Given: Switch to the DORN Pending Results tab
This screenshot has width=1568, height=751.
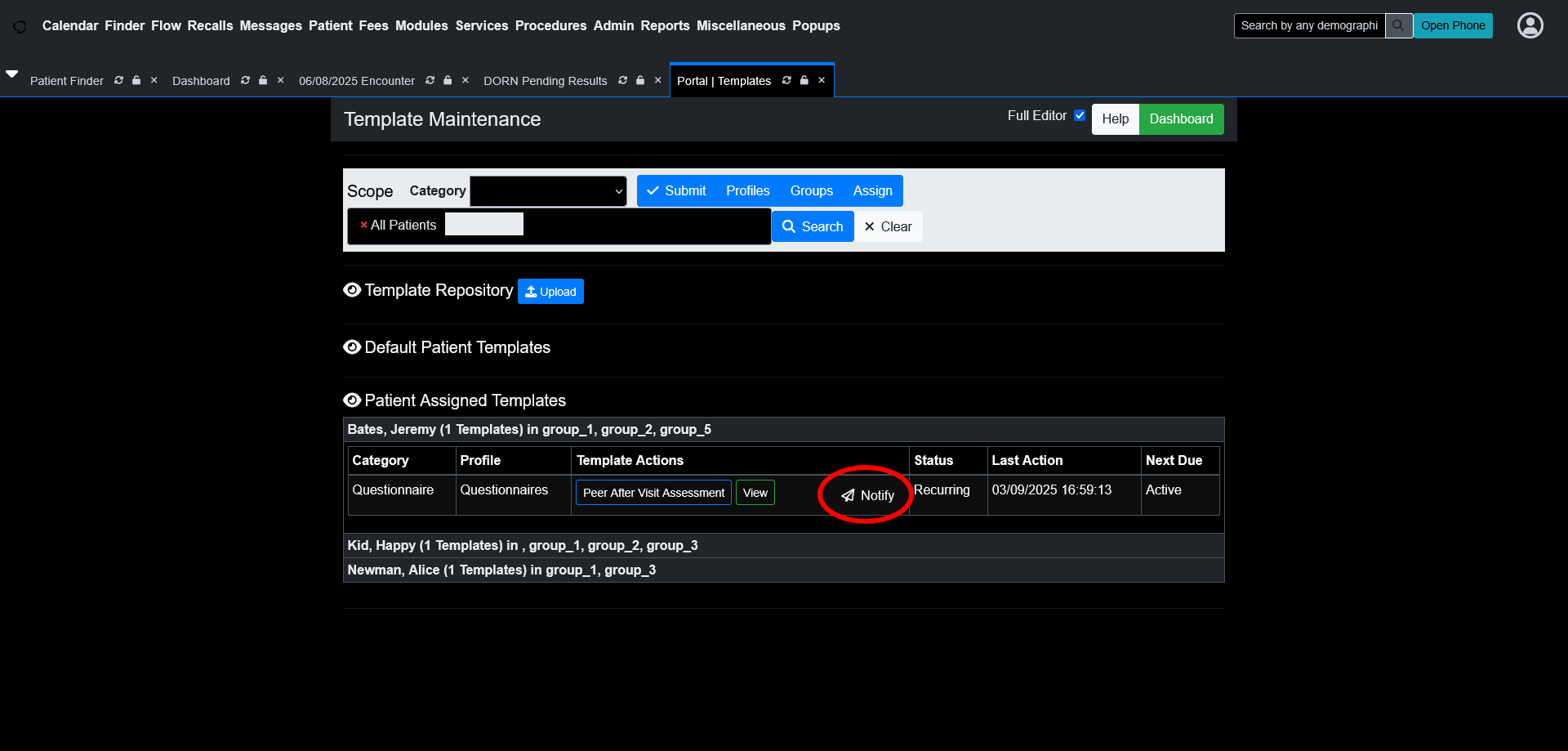Looking at the screenshot, I should (x=546, y=81).
